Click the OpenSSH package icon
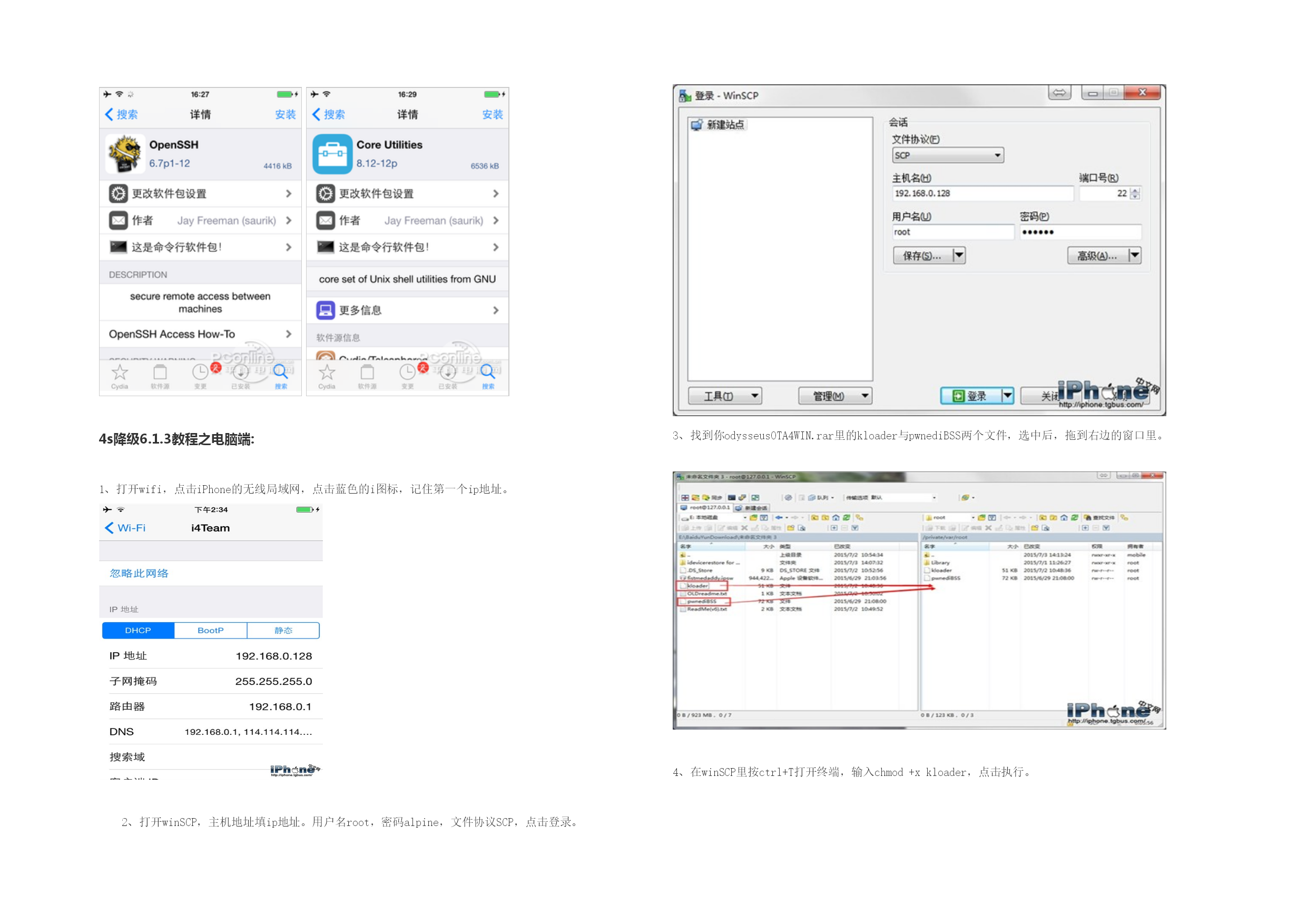 [125, 154]
